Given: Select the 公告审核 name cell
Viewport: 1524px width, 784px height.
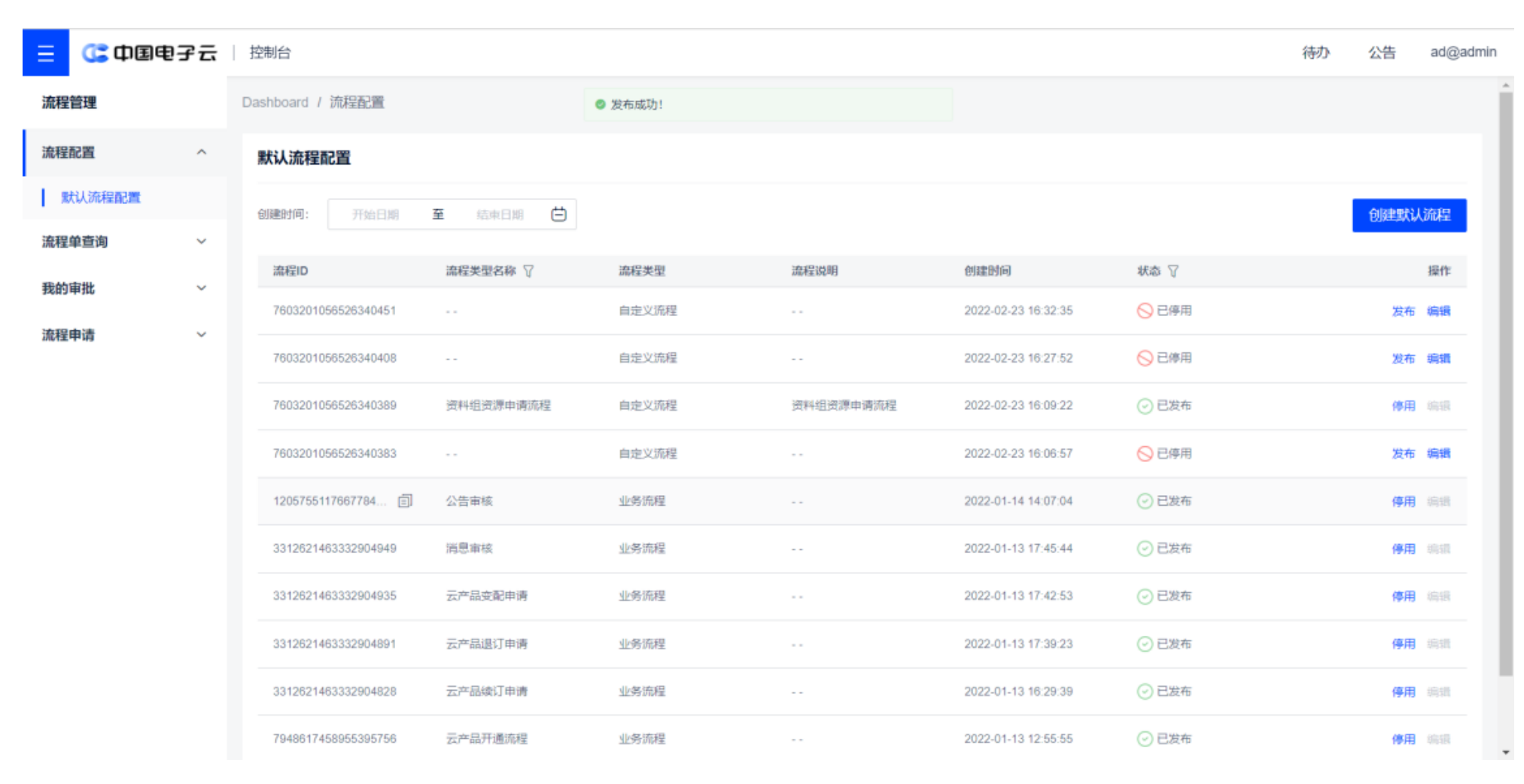Looking at the screenshot, I should pyautogui.click(x=469, y=501).
